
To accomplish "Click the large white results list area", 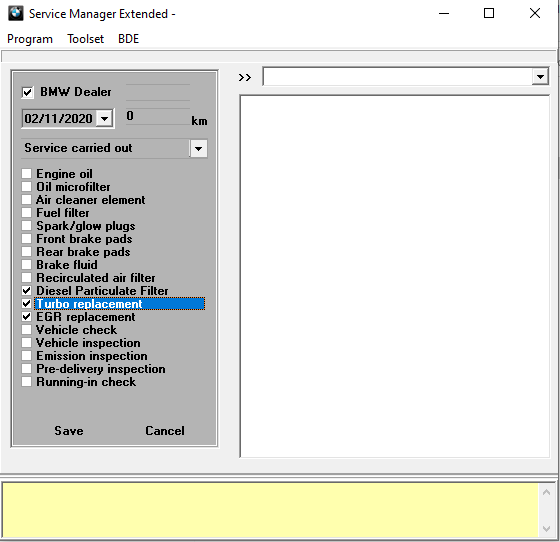I will click(395, 276).
